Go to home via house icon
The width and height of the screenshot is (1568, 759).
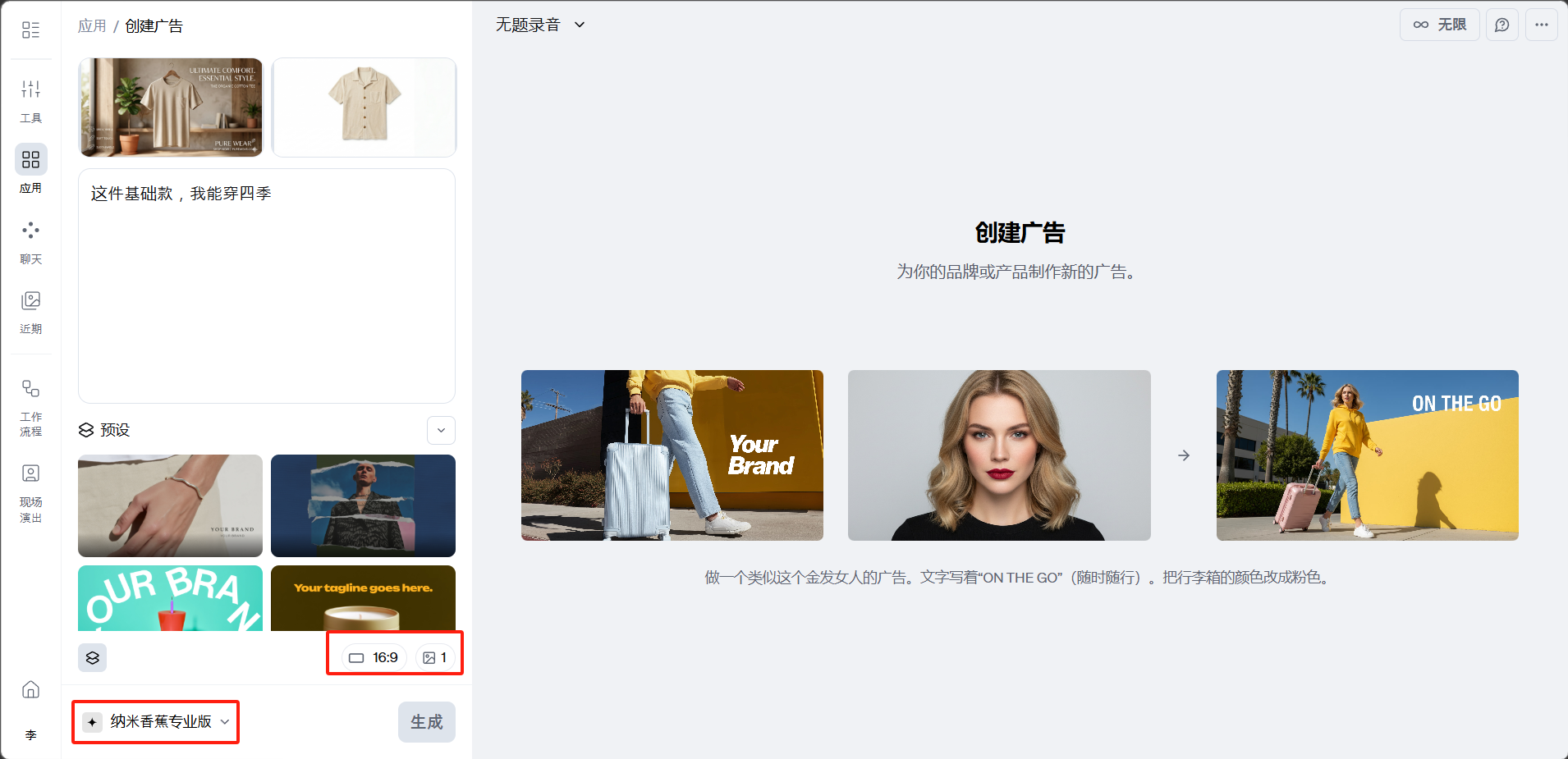click(x=30, y=689)
